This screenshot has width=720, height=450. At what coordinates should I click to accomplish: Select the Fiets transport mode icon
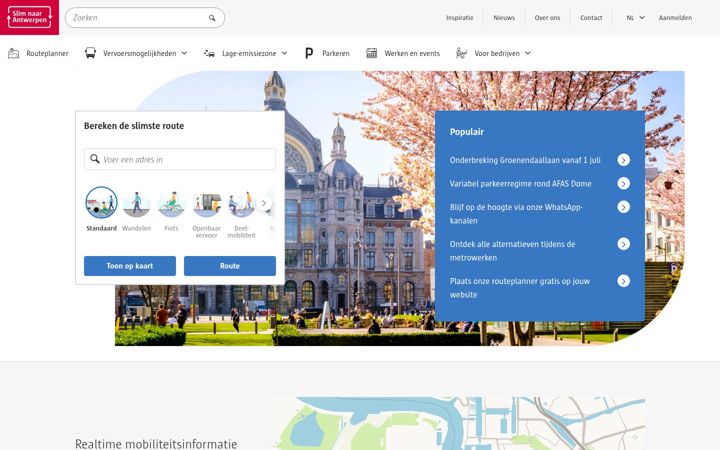coord(171,204)
